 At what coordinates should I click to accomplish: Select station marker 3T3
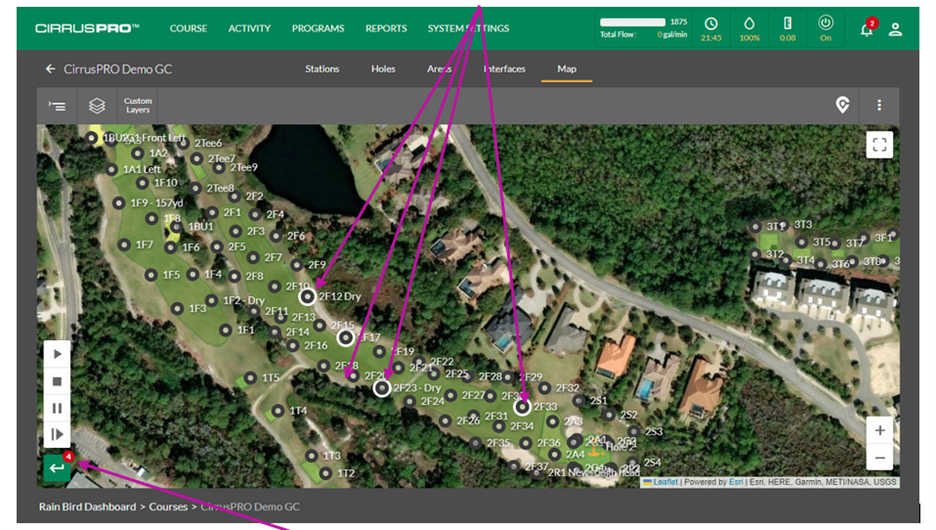pyautogui.click(x=783, y=224)
